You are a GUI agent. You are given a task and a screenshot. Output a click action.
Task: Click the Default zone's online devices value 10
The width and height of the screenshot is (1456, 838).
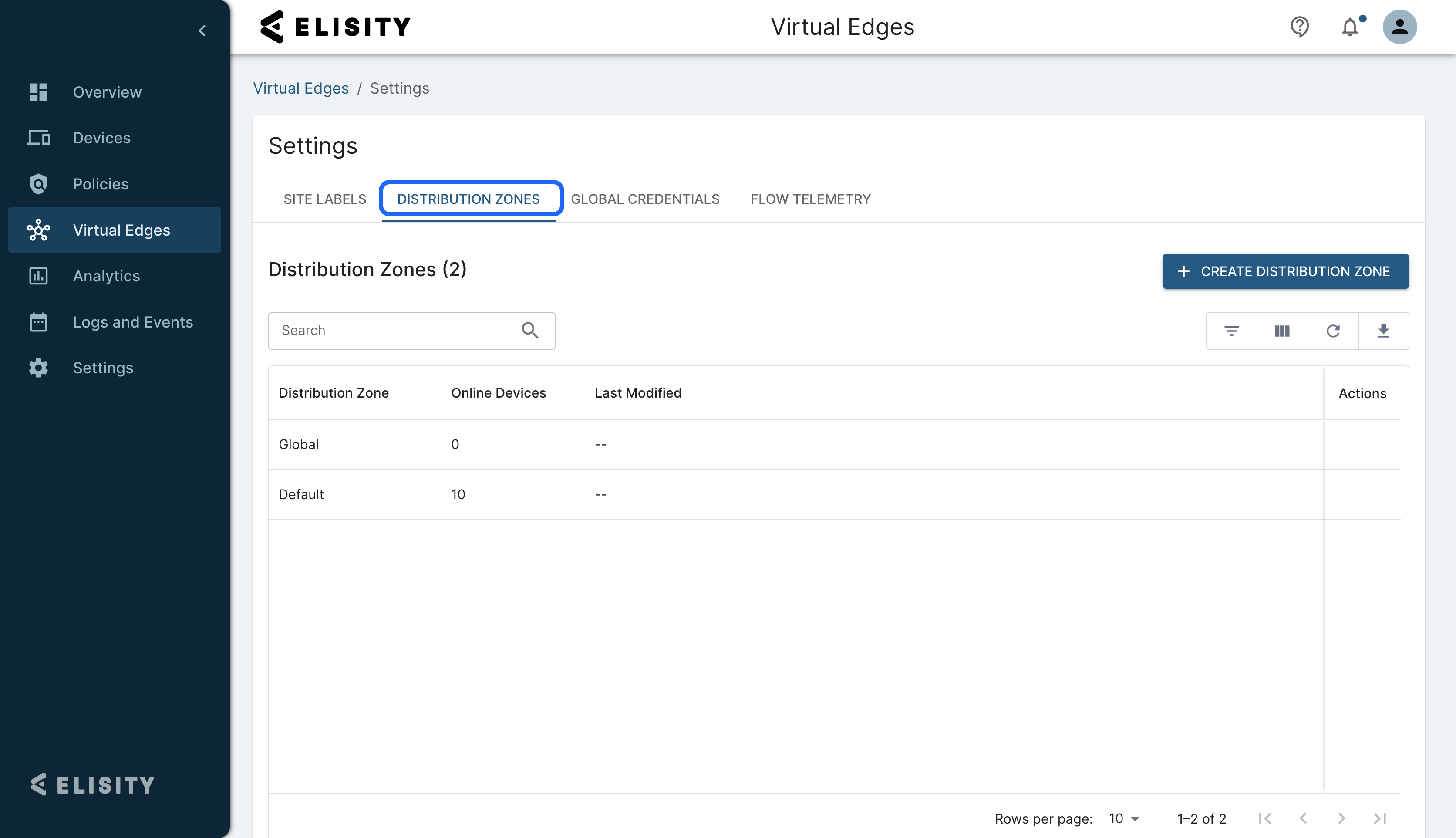(458, 494)
